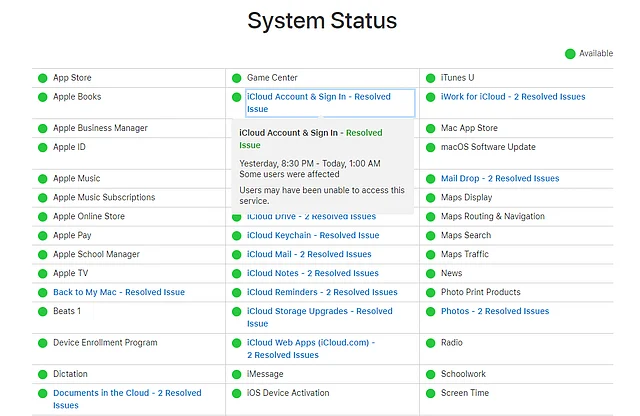Open Documents in the Cloud resolved issues link
The image size is (640, 416).
pos(127,399)
